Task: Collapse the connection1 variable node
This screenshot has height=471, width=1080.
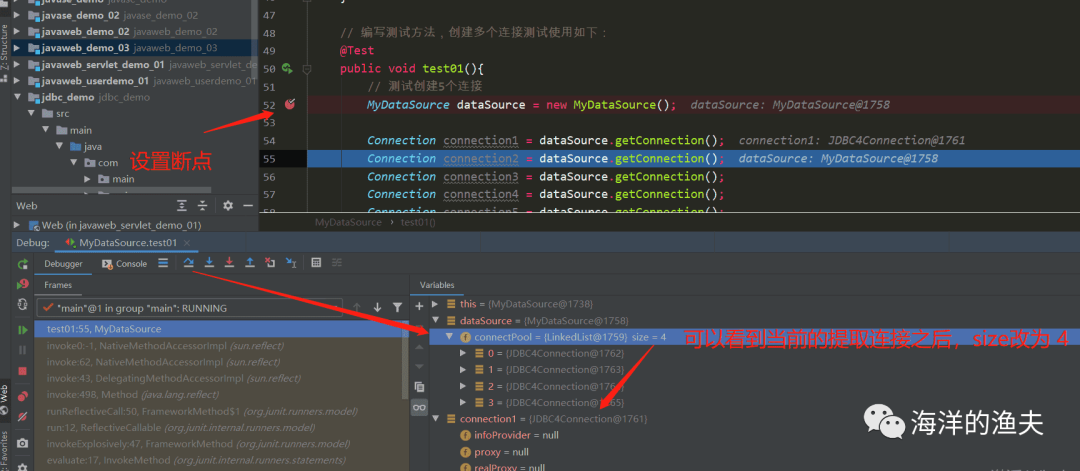Action: pos(435,419)
